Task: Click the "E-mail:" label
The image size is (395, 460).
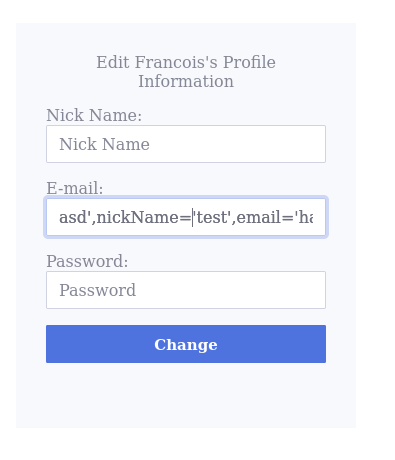Action: click(x=75, y=188)
